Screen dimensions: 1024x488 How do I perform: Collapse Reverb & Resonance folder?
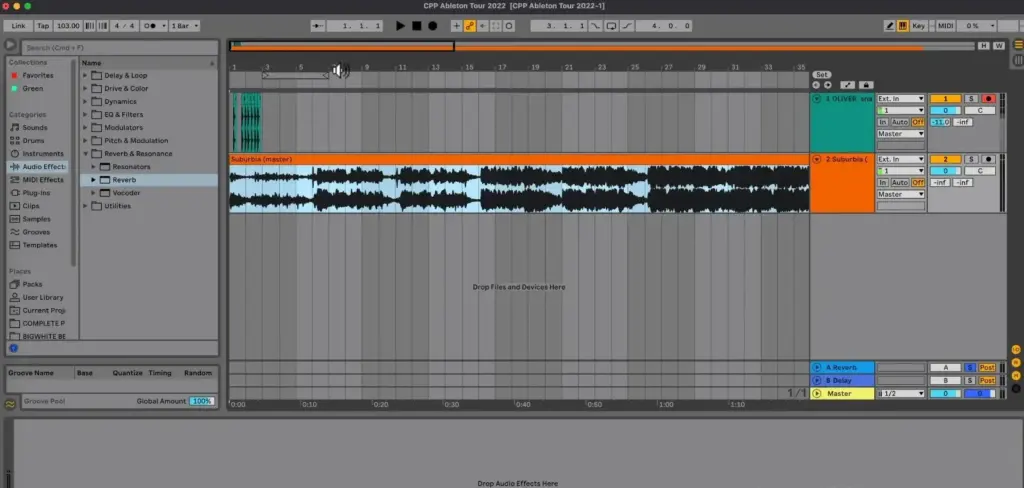tap(85, 154)
